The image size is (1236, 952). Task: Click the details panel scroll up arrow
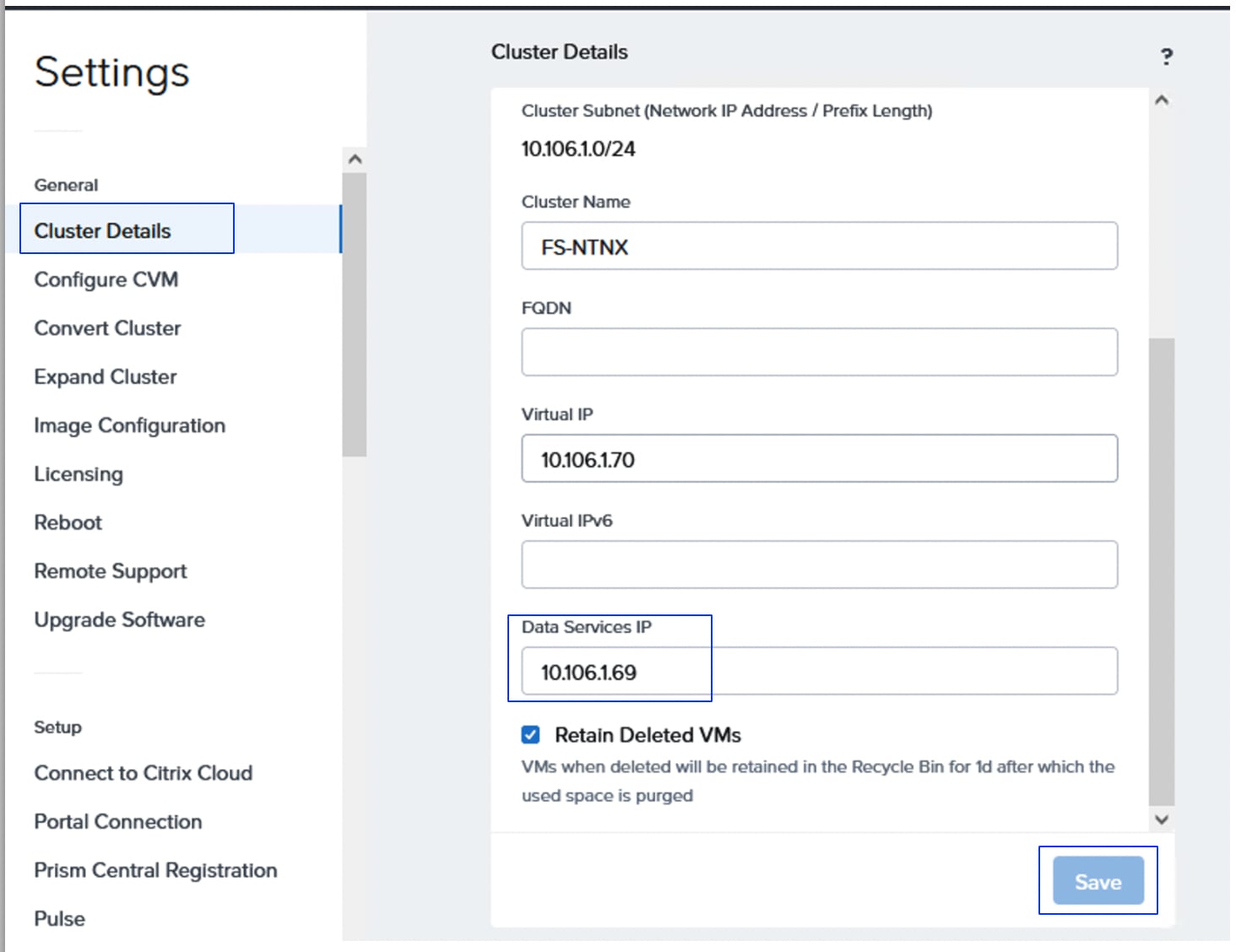click(1162, 100)
